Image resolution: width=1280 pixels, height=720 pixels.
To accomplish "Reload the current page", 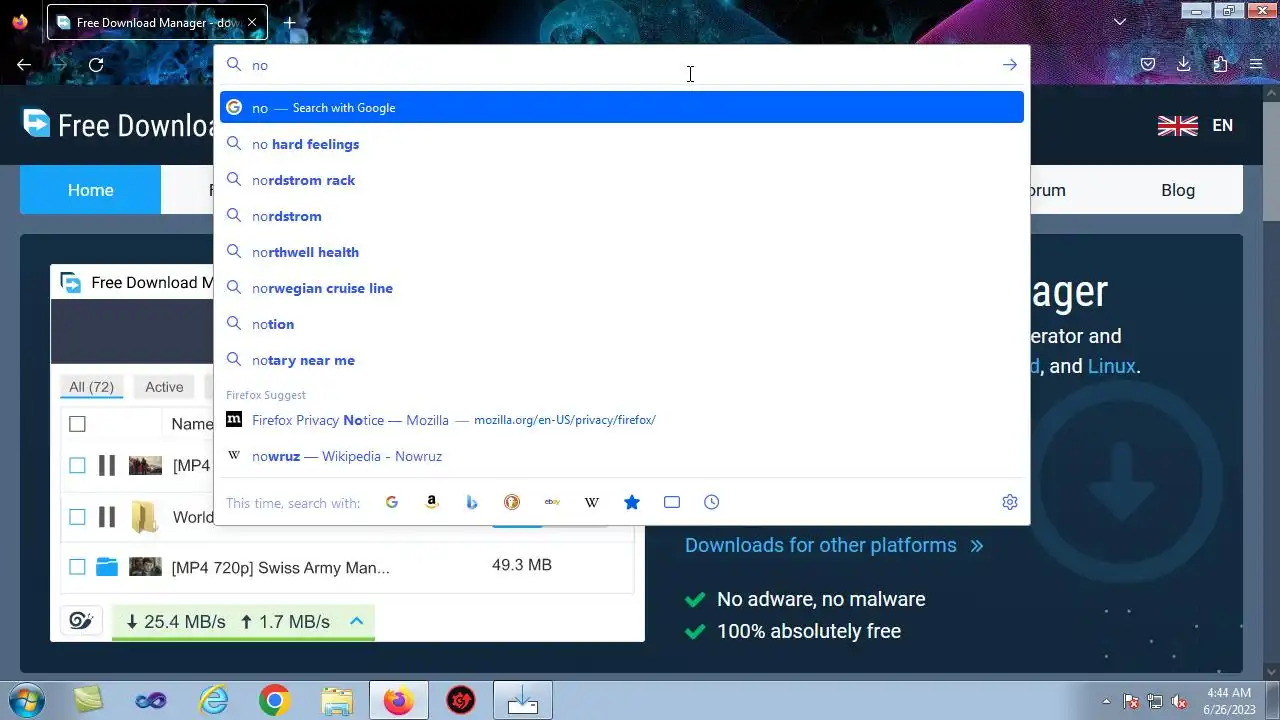I will (96, 65).
